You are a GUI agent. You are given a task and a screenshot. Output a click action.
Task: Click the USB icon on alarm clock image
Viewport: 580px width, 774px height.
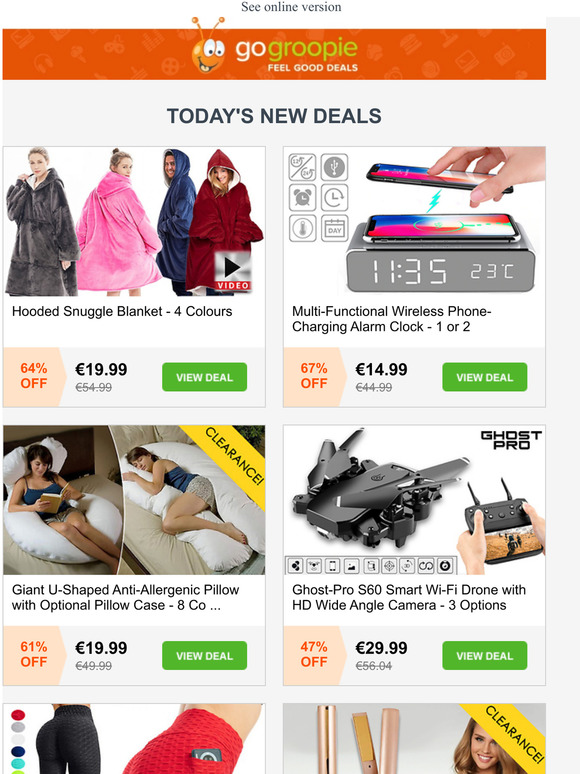tap(335, 167)
